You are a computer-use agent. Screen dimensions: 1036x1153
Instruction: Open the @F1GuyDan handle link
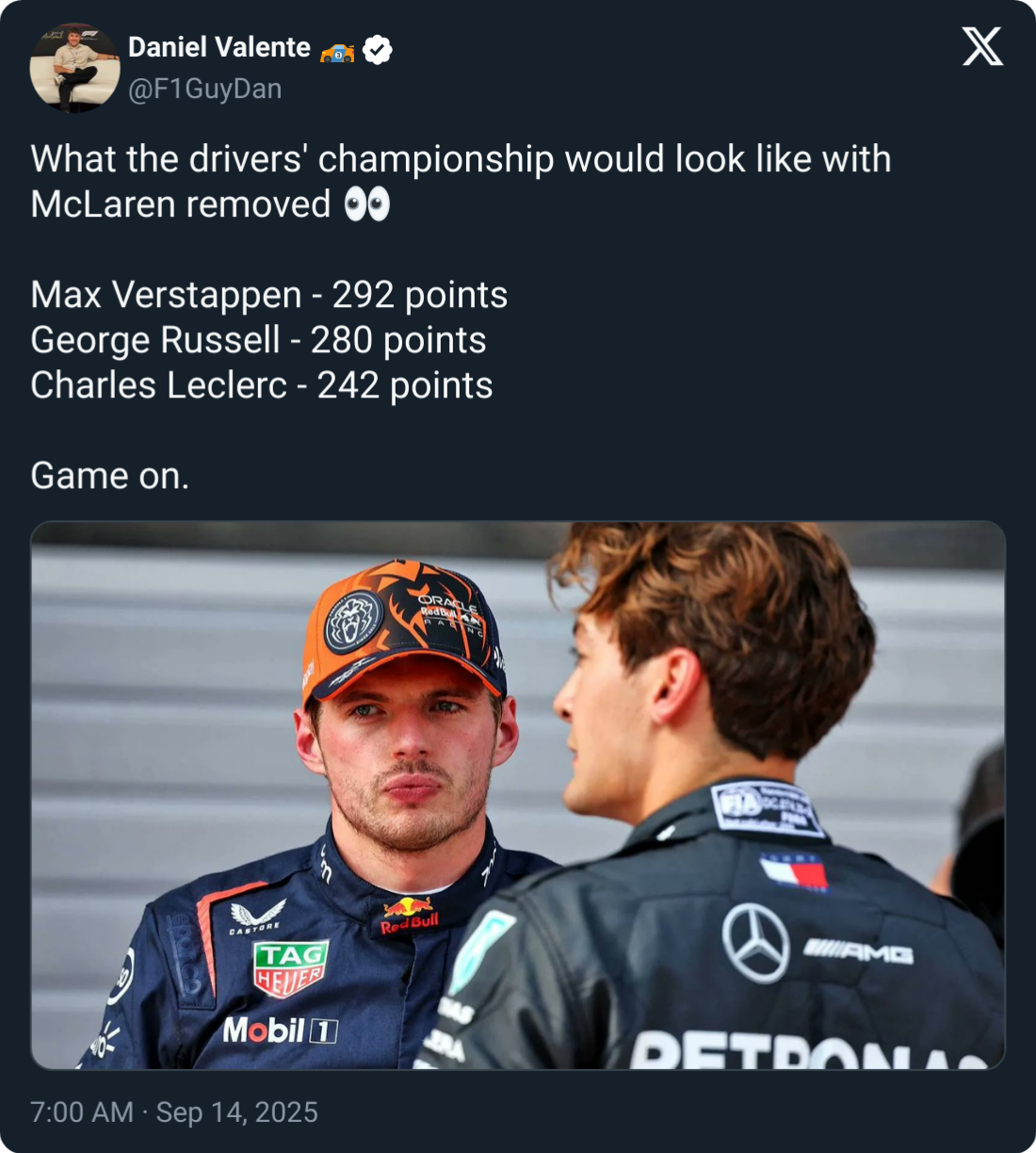204,89
